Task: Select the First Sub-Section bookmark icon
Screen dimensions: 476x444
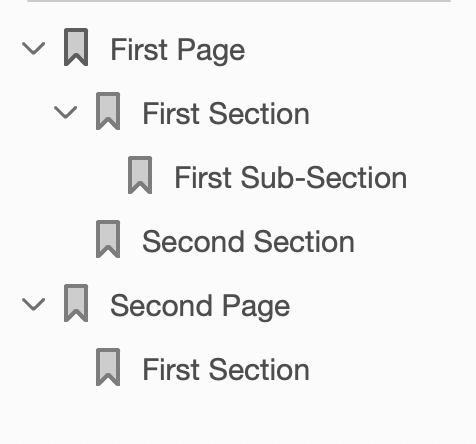Action: 140,175
